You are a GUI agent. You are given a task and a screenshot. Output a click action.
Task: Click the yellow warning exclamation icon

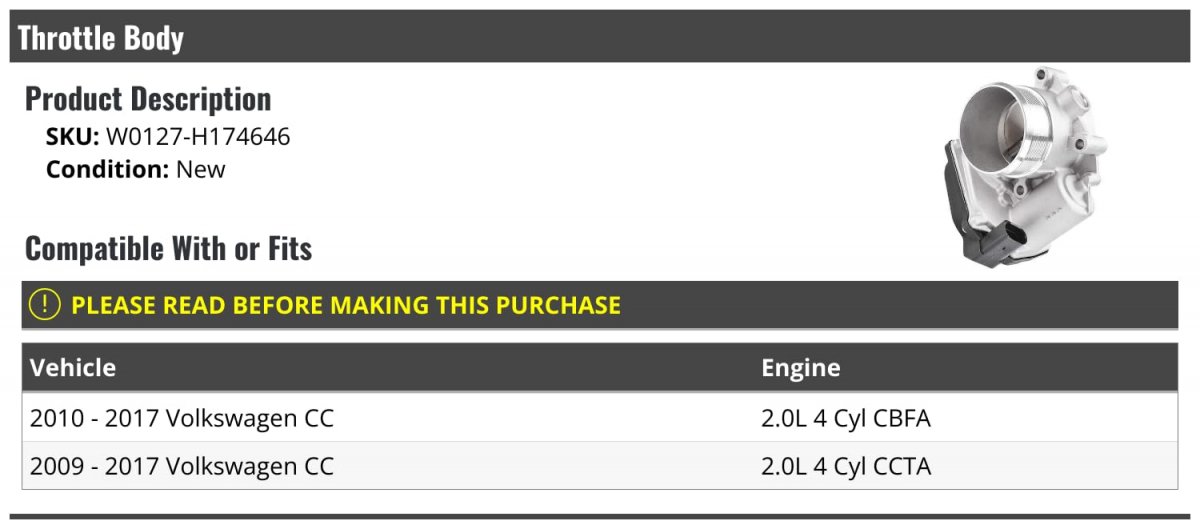[x=46, y=305]
